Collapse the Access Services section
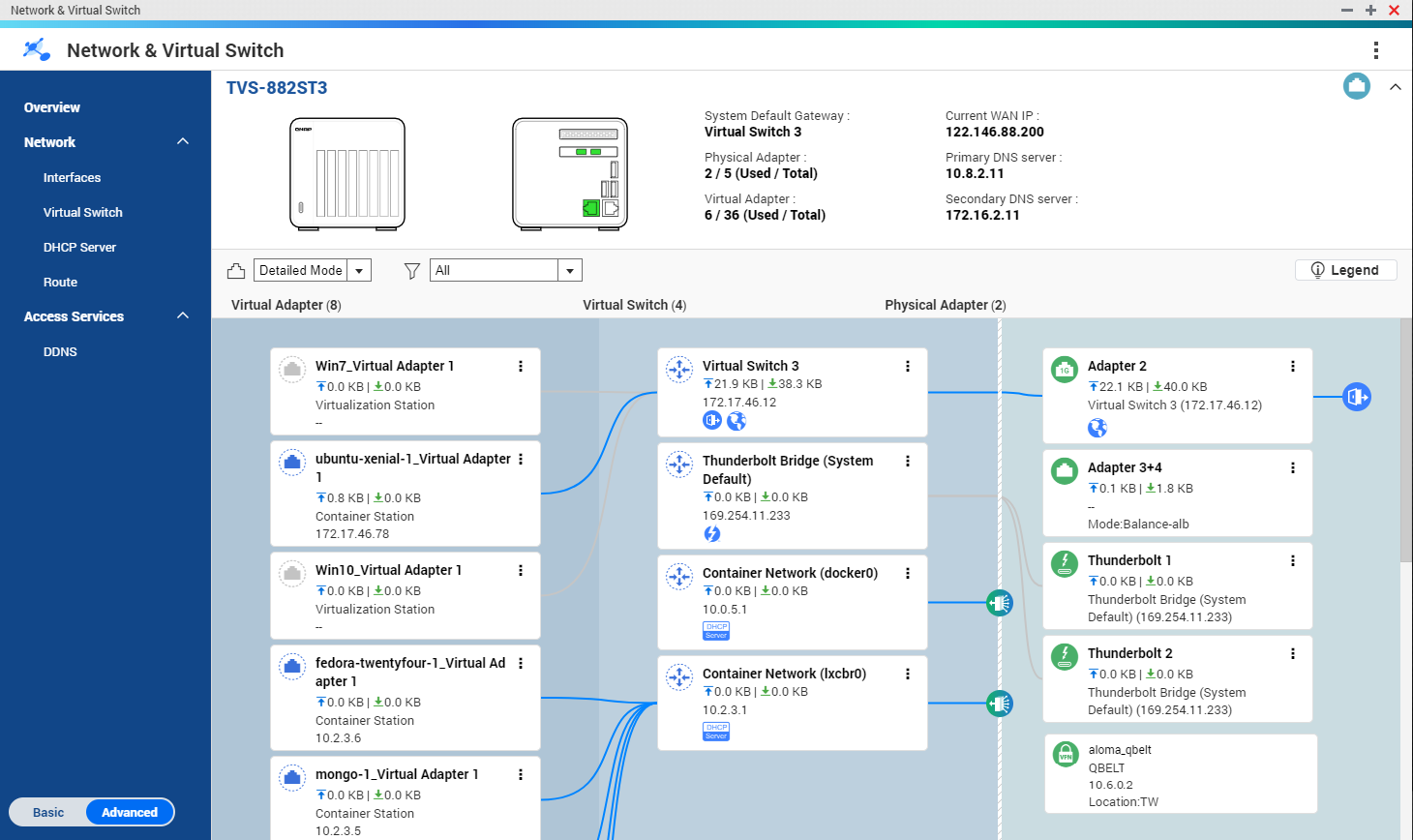Screen dimensions: 1413x840 click(183, 316)
